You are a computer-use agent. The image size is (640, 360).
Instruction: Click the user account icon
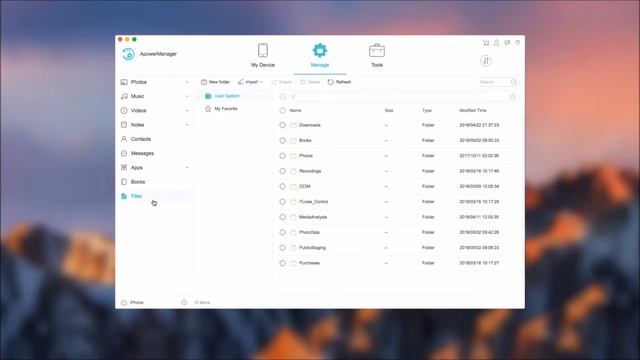[x=496, y=42]
